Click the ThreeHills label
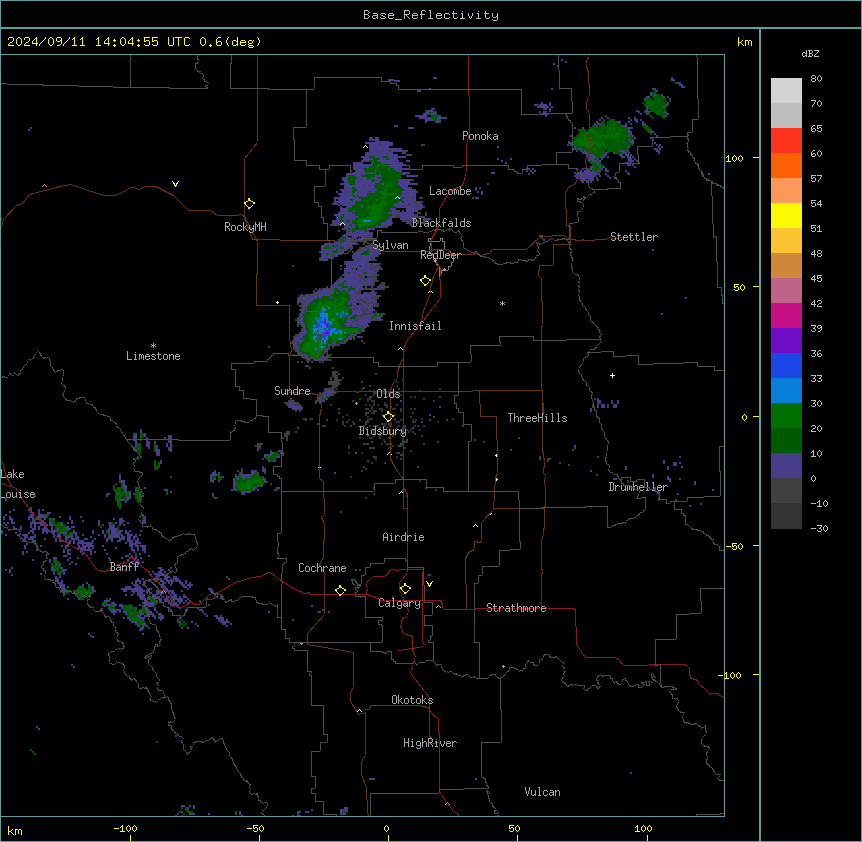This screenshot has height=842, width=862. (537, 418)
